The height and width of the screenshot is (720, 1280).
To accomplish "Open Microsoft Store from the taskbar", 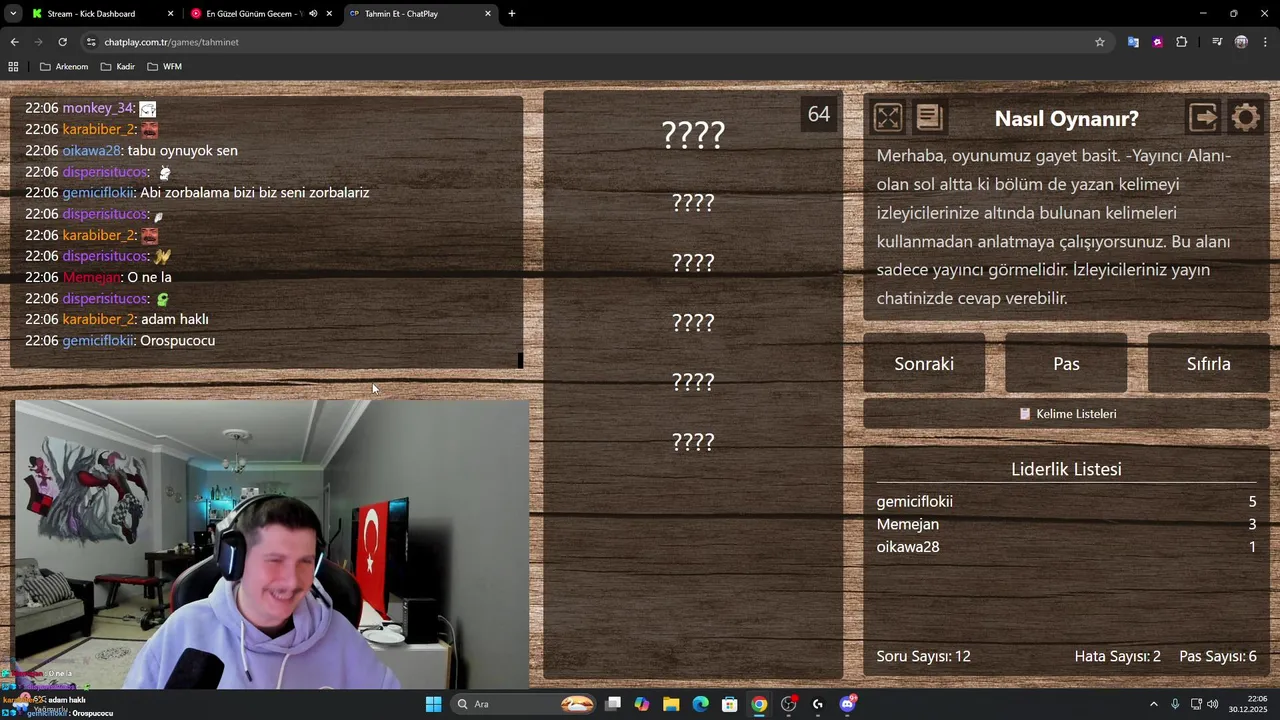I will [x=730, y=704].
